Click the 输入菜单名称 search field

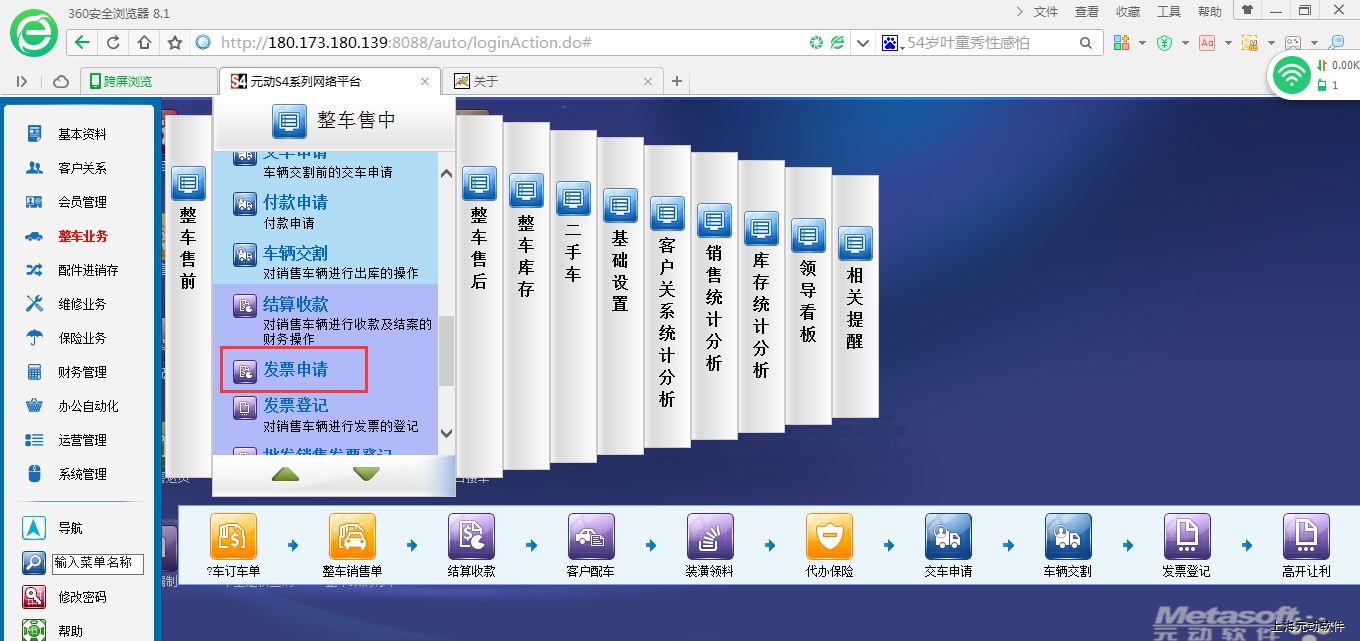(x=97, y=563)
